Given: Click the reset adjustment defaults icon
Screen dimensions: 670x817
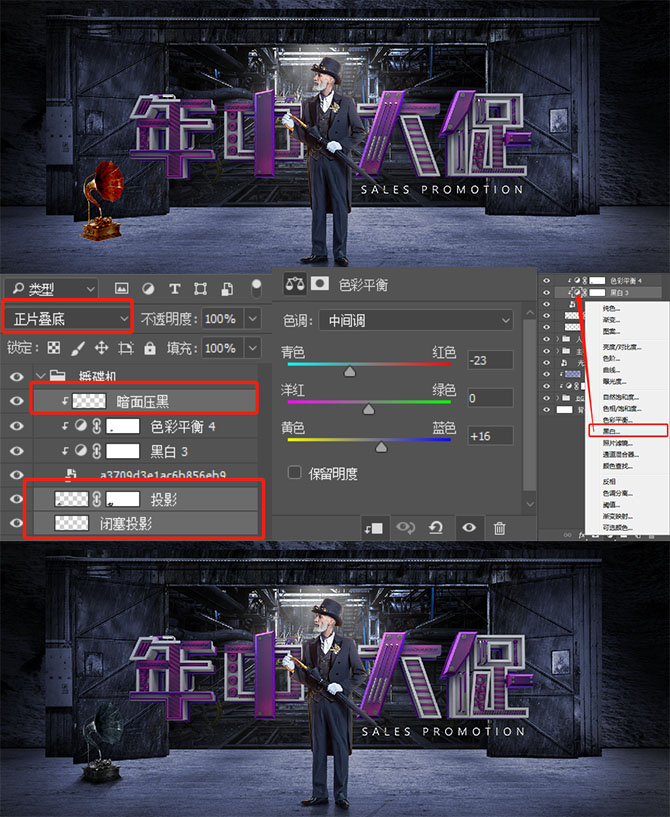Looking at the screenshot, I should (x=436, y=528).
